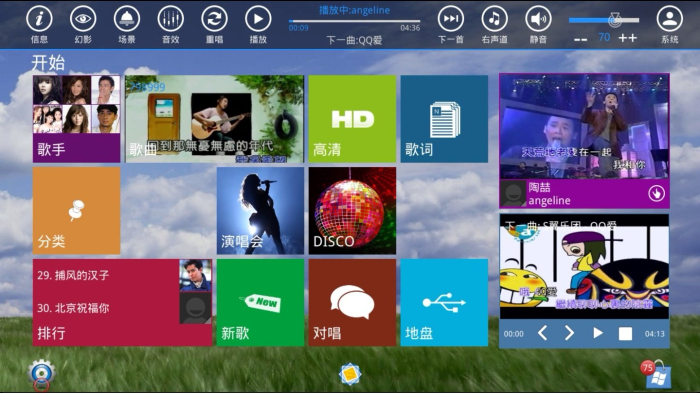700x393 pixels.
Task: Select ranking entry 30. 北京祝福你
Action: point(73,308)
